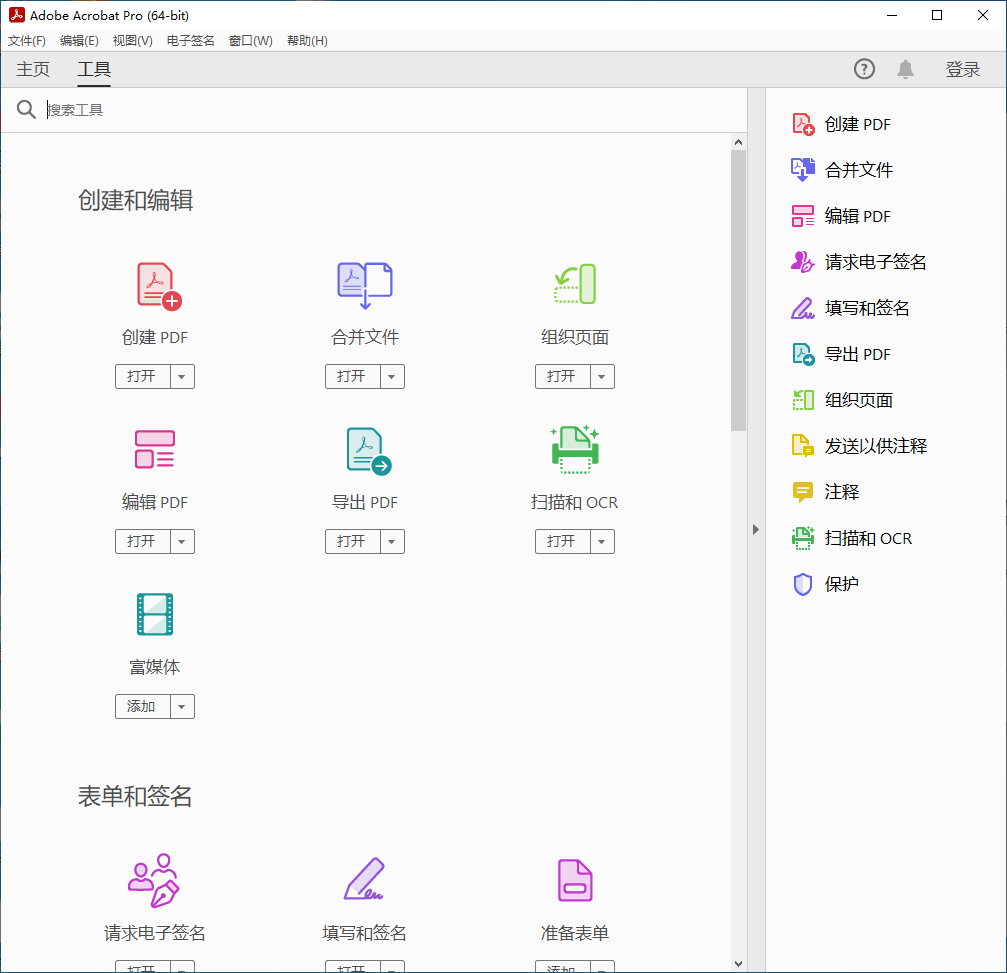1007x973 pixels.
Task: Open the 电子签名 menu
Action: (189, 40)
